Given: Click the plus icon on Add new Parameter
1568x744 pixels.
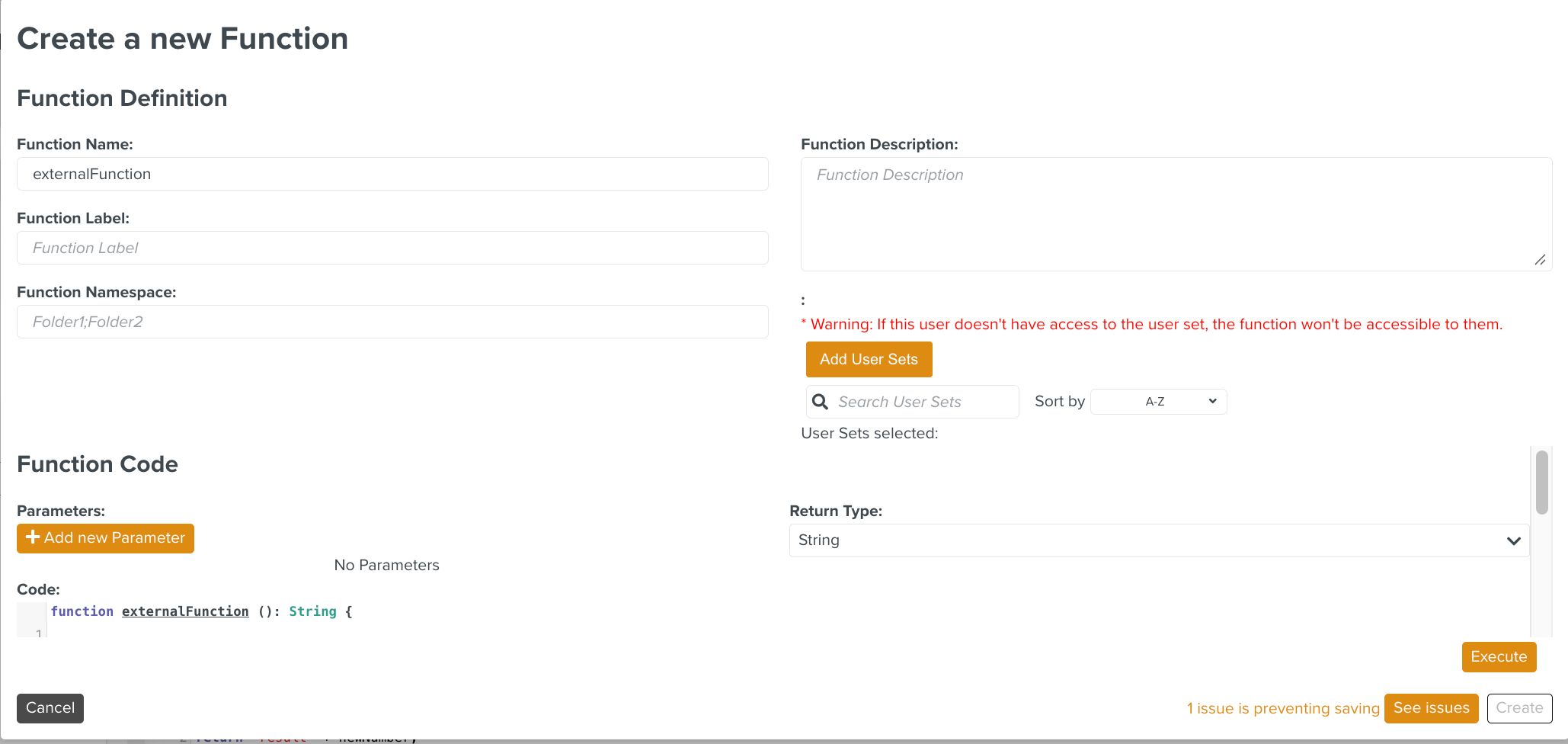Looking at the screenshot, I should 33,537.
